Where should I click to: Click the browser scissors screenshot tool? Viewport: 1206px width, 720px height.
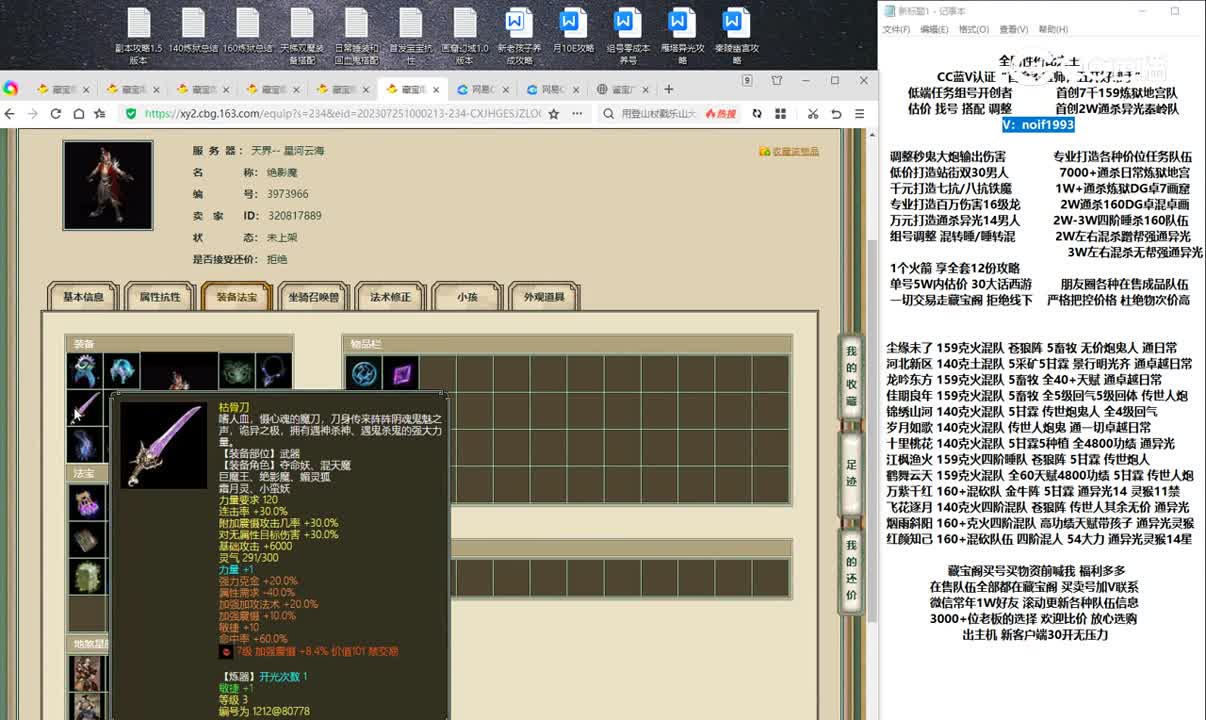[813, 114]
